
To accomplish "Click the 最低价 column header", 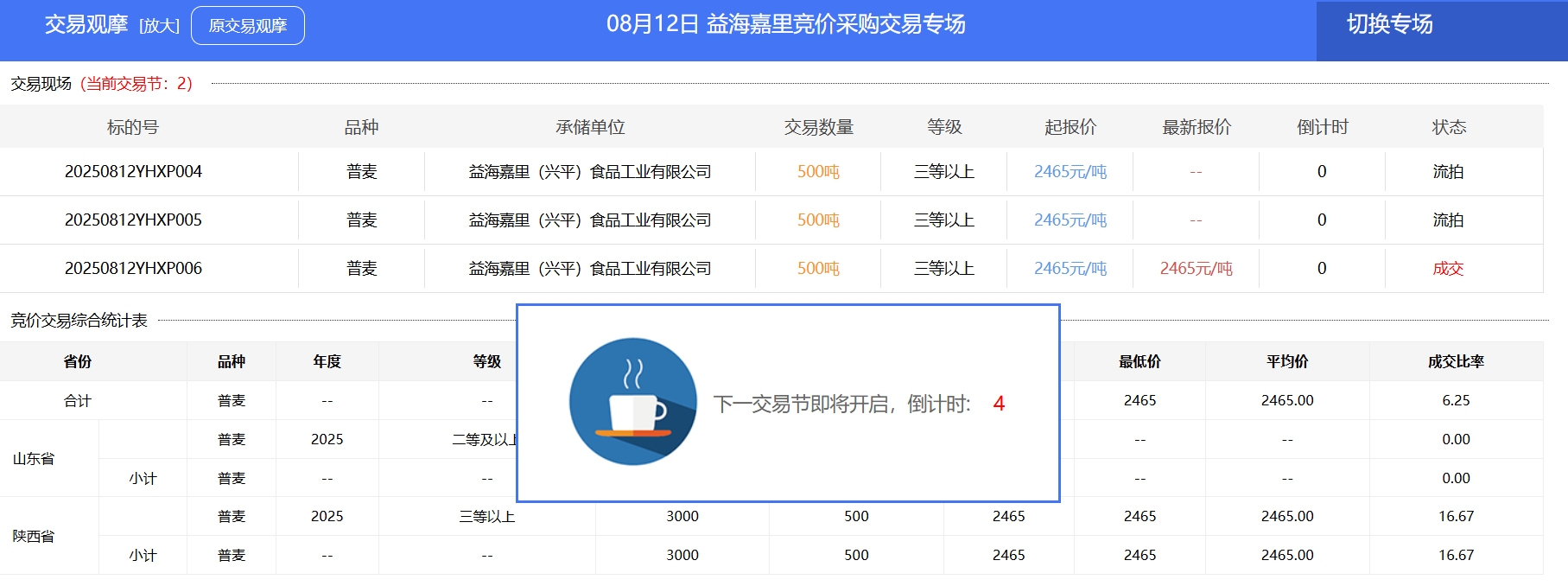I will [x=1140, y=361].
